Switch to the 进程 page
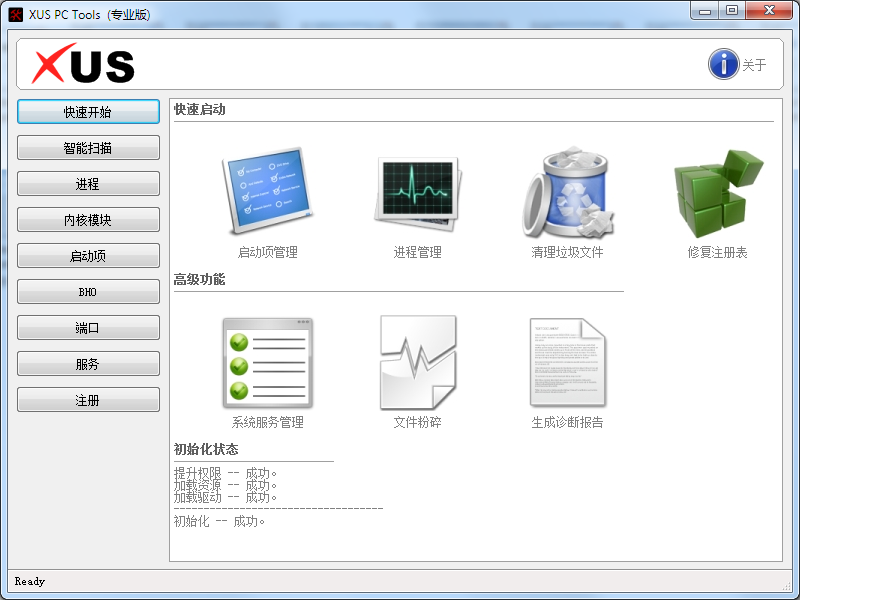893x600 pixels. pyautogui.click(x=88, y=183)
